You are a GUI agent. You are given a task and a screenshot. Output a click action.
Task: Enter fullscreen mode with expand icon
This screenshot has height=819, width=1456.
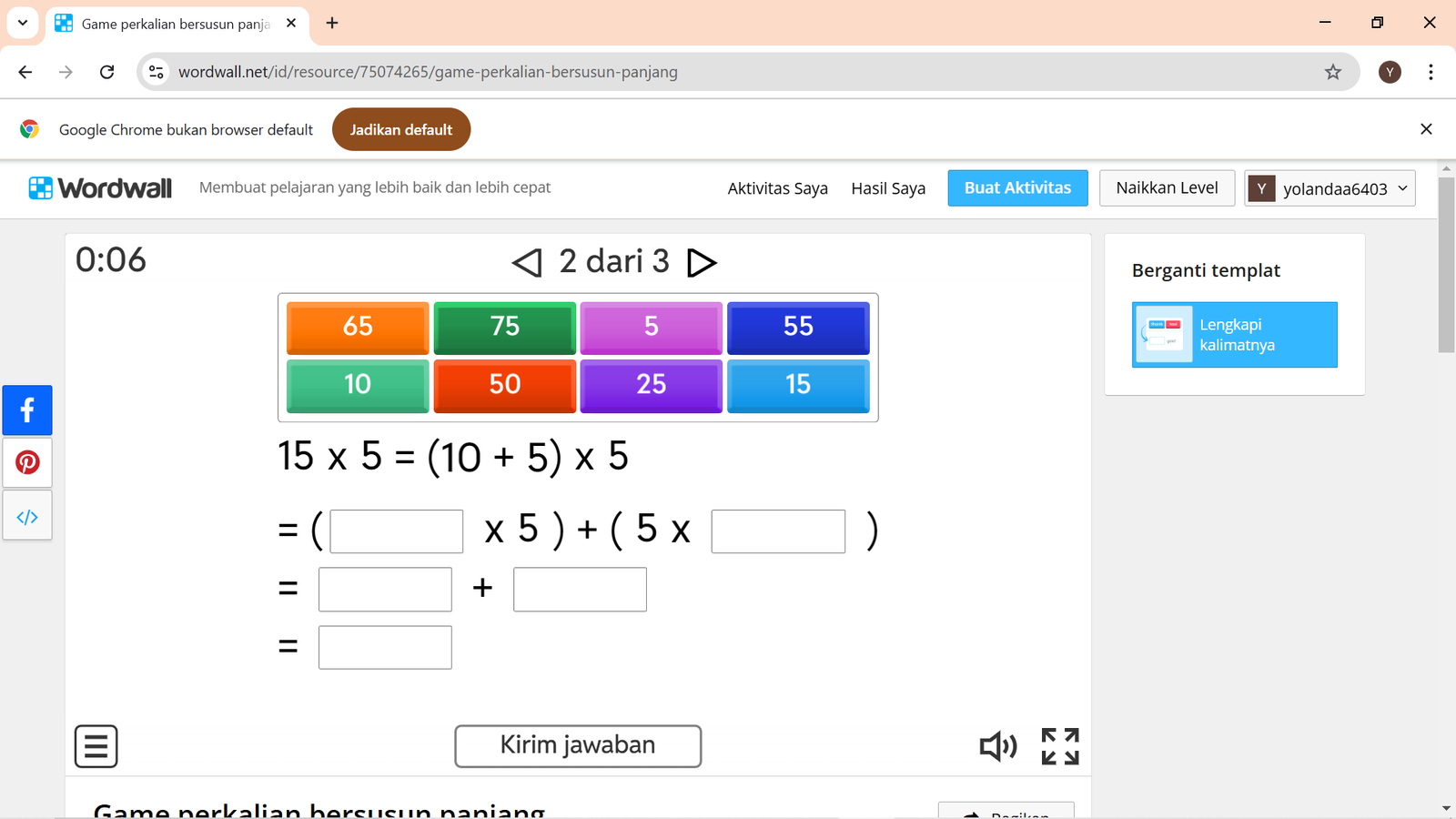coord(1060,746)
